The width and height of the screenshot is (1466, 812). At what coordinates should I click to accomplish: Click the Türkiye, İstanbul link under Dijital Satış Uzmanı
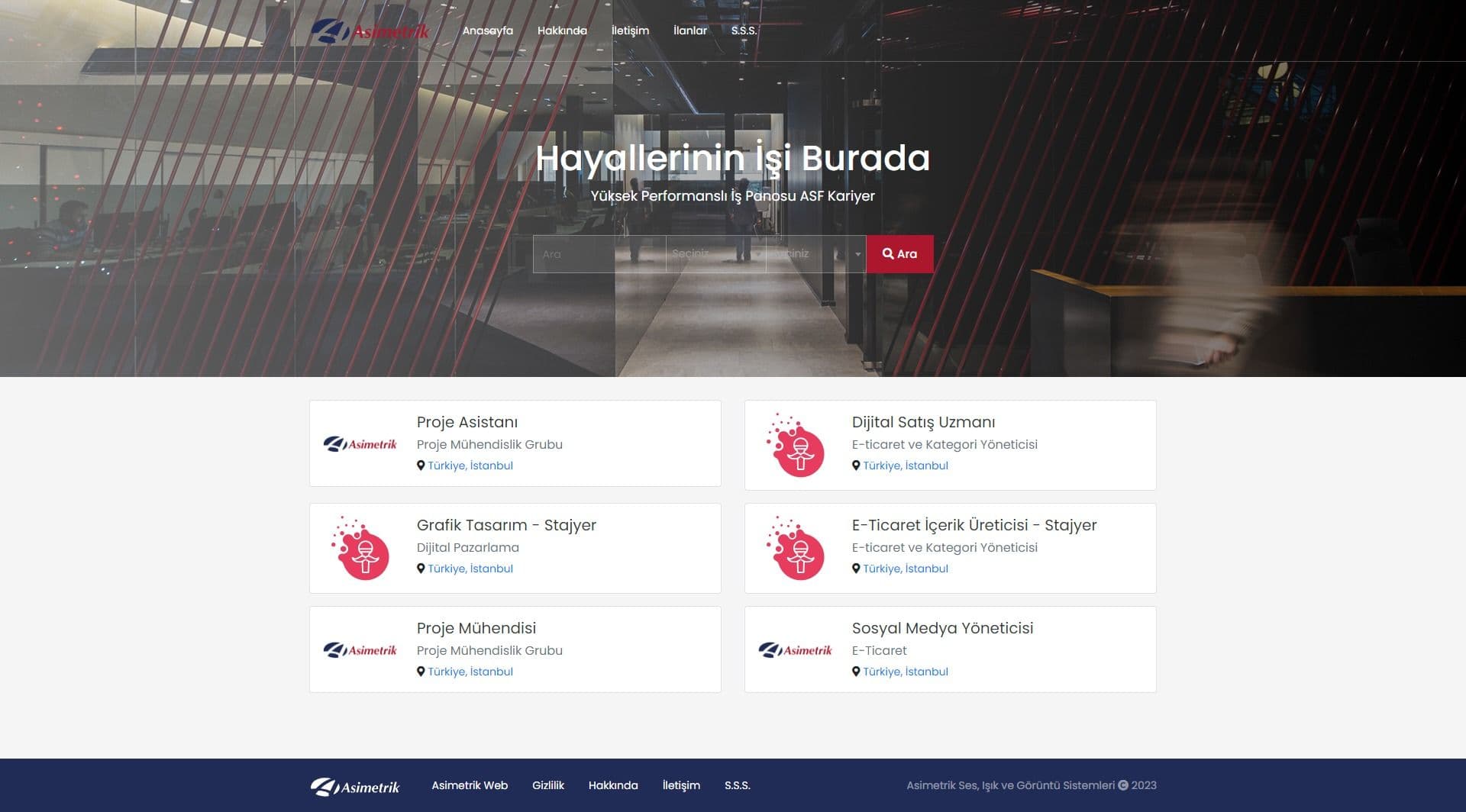point(905,465)
